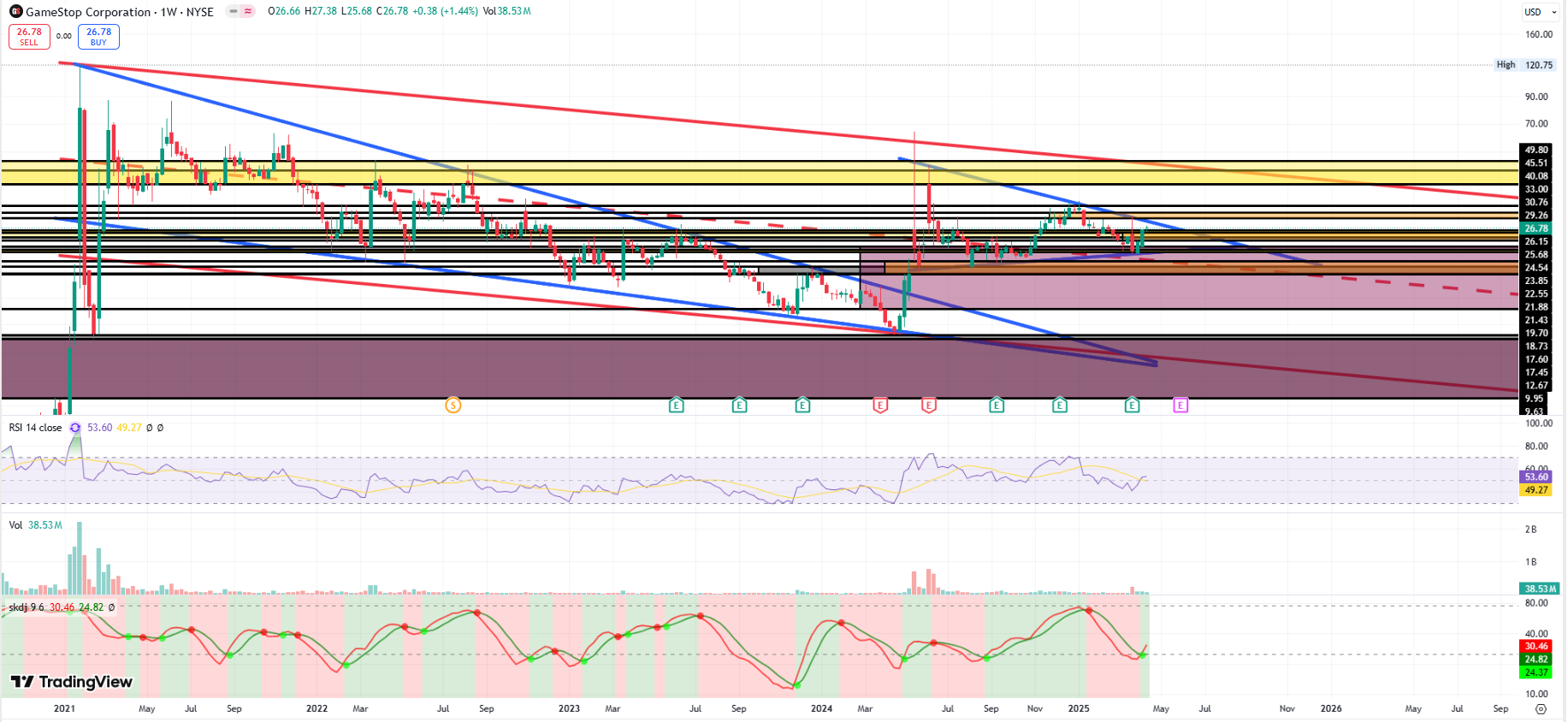Image resolution: width=1568 pixels, height=722 pixels.
Task: Click the 0.00 spread value
Action: click(x=64, y=36)
